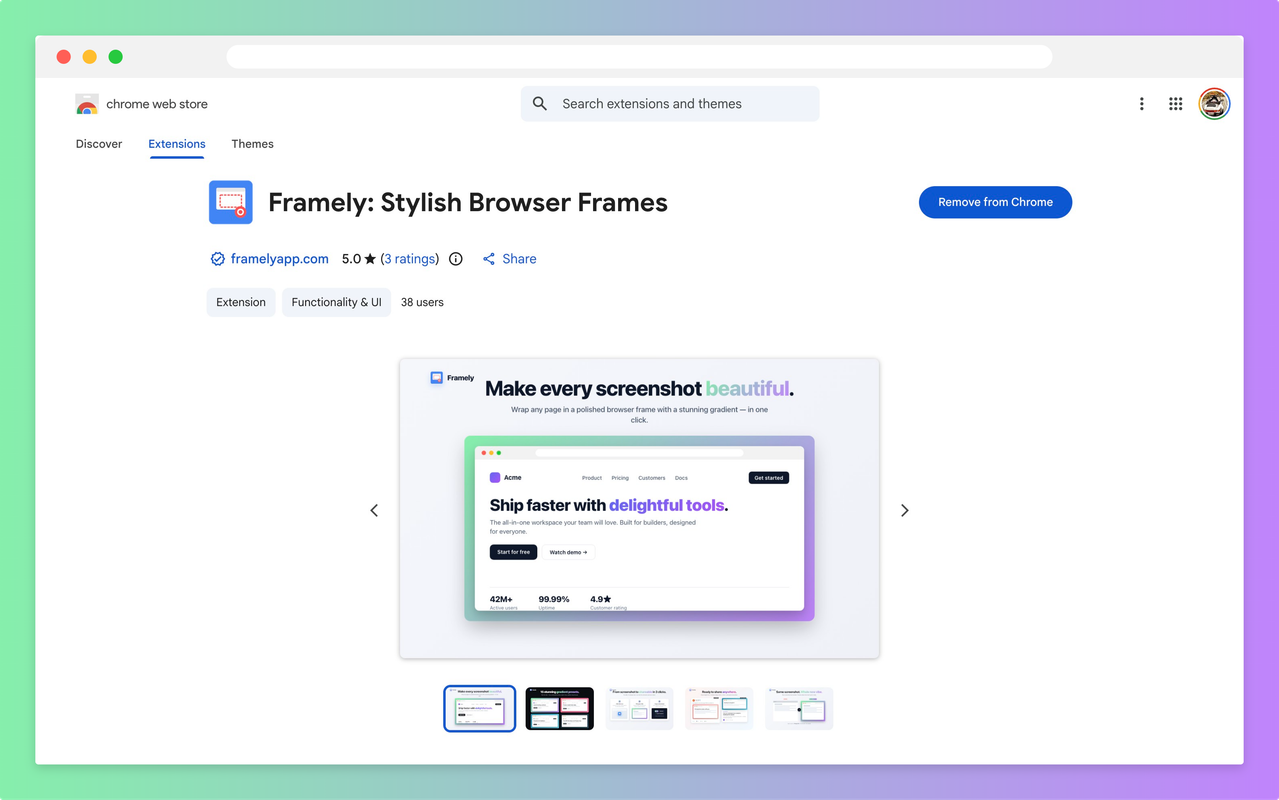Click the Share link

[x=509, y=259]
